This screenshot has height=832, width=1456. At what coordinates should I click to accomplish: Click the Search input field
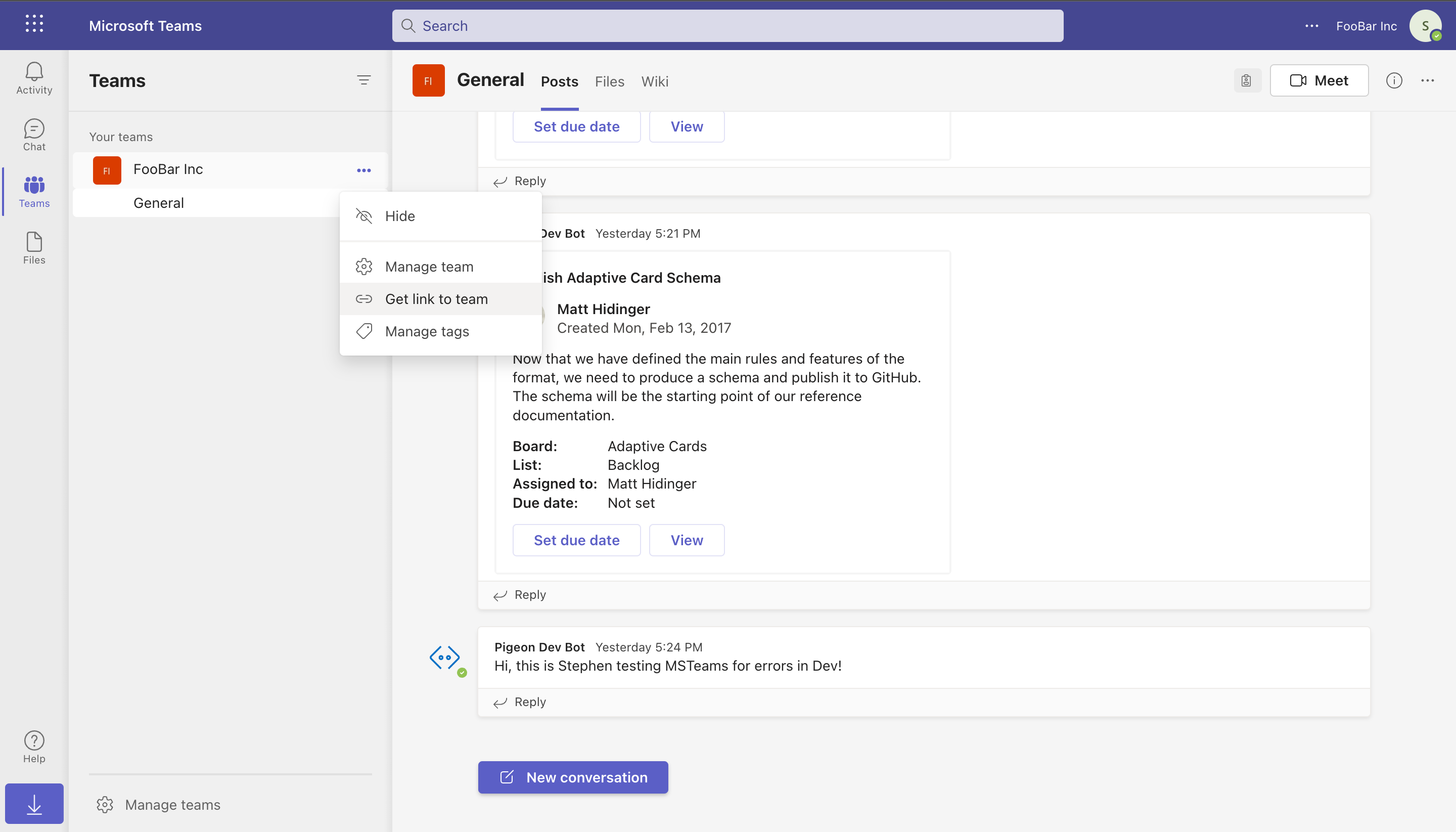(728, 25)
